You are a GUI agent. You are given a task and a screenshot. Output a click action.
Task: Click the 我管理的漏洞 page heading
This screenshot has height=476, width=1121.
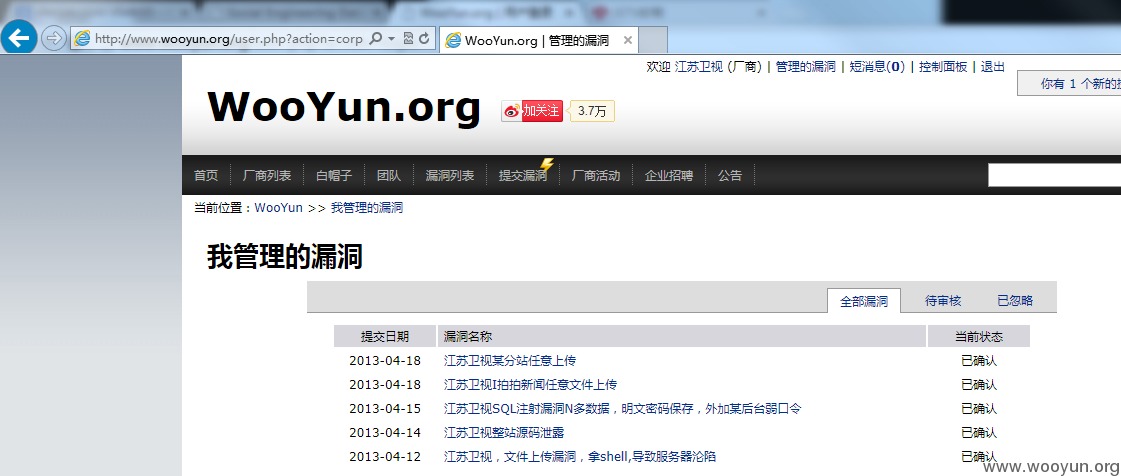click(285, 257)
